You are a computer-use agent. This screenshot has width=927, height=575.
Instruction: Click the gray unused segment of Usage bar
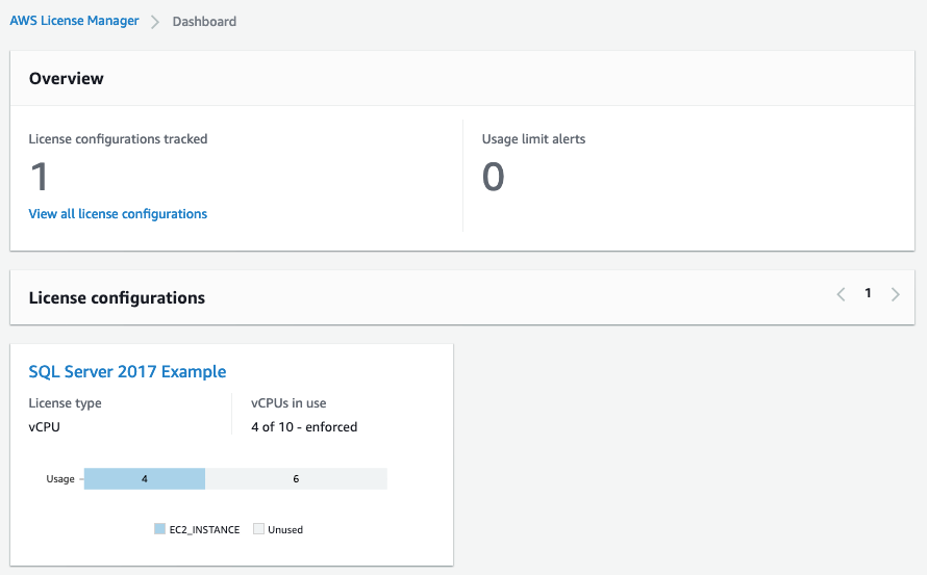(296, 479)
